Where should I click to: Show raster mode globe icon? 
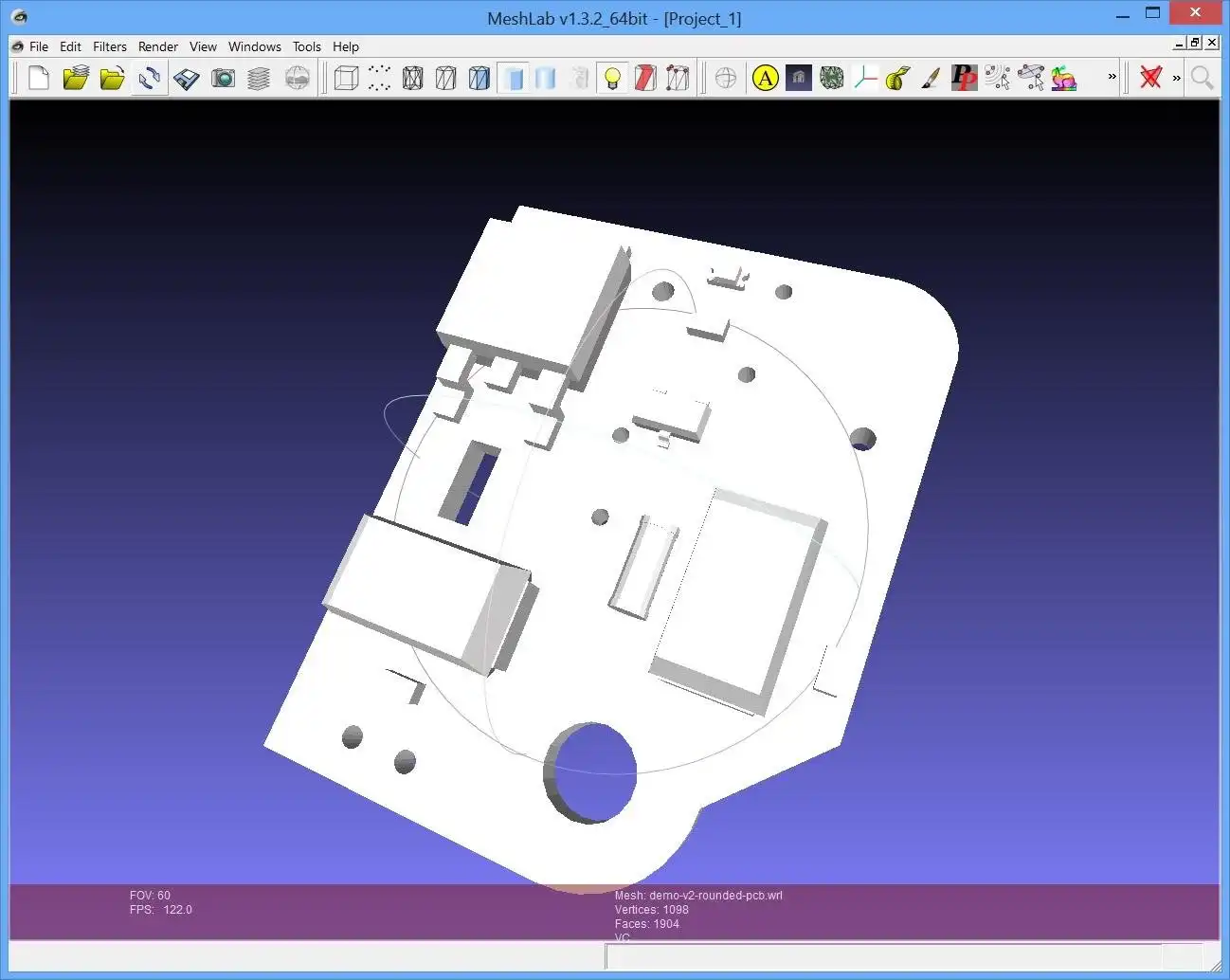click(297, 78)
